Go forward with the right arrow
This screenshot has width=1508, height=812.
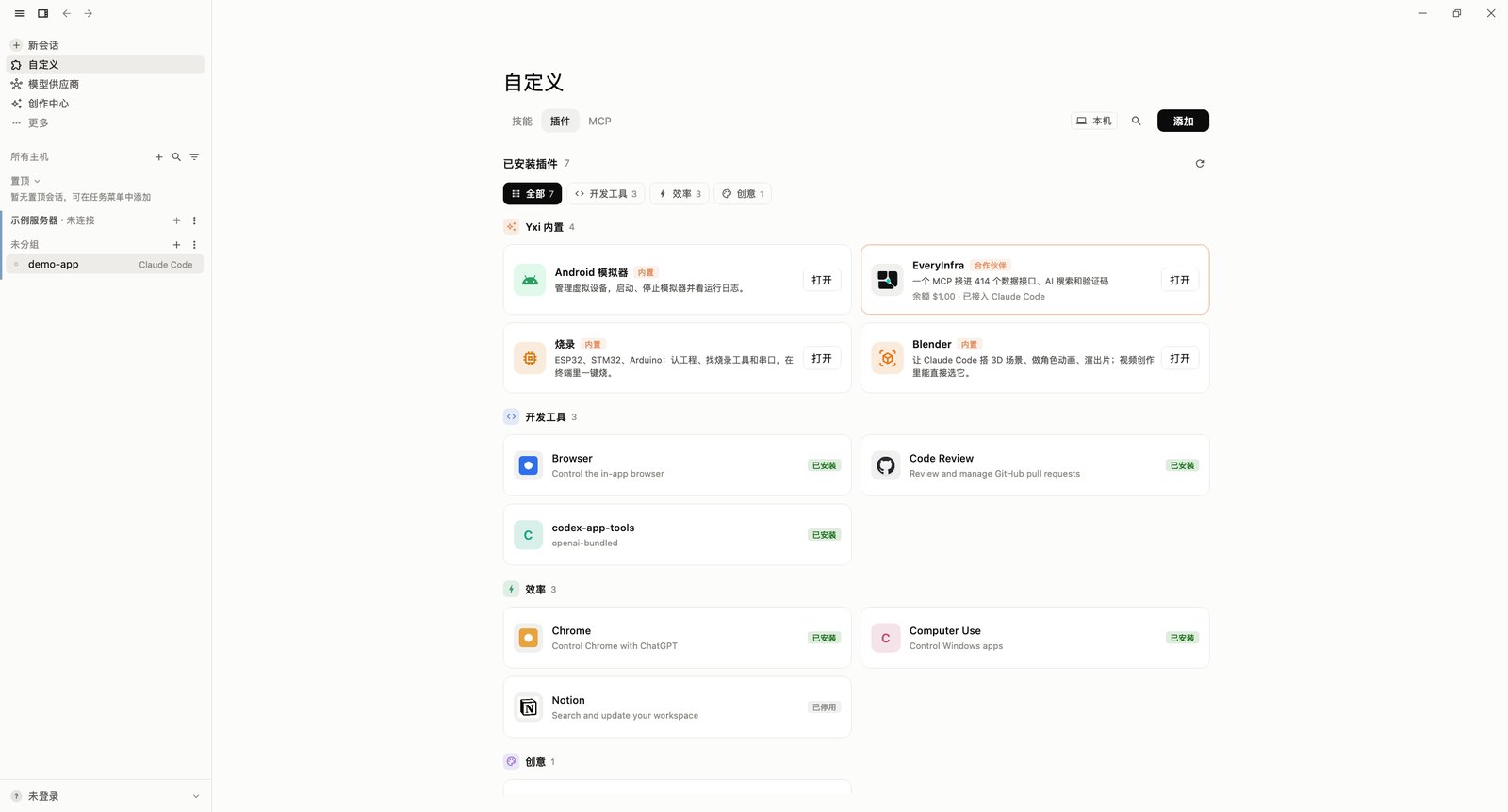[89, 14]
